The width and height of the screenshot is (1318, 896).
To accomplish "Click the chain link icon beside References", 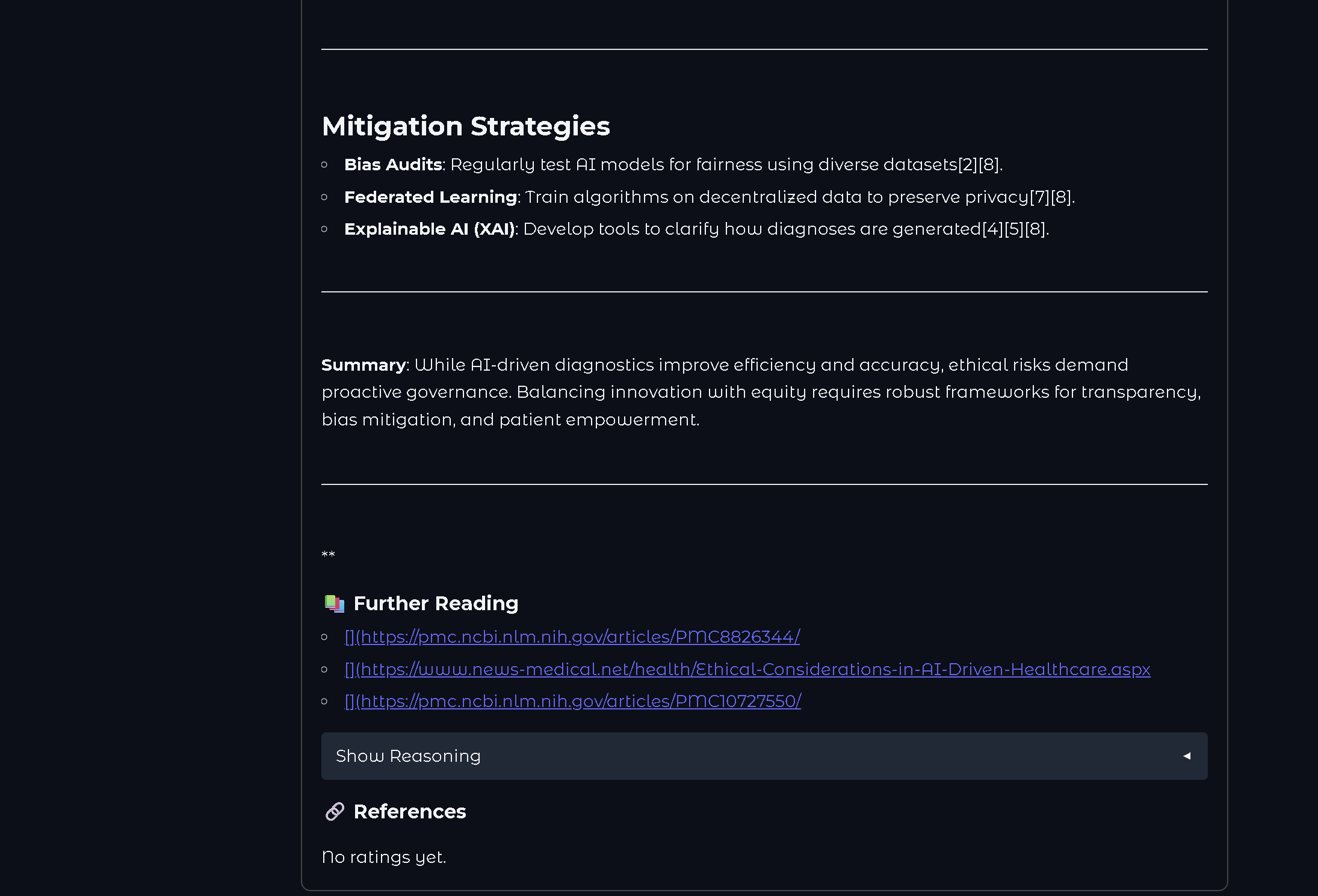I will [x=335, y=811].
